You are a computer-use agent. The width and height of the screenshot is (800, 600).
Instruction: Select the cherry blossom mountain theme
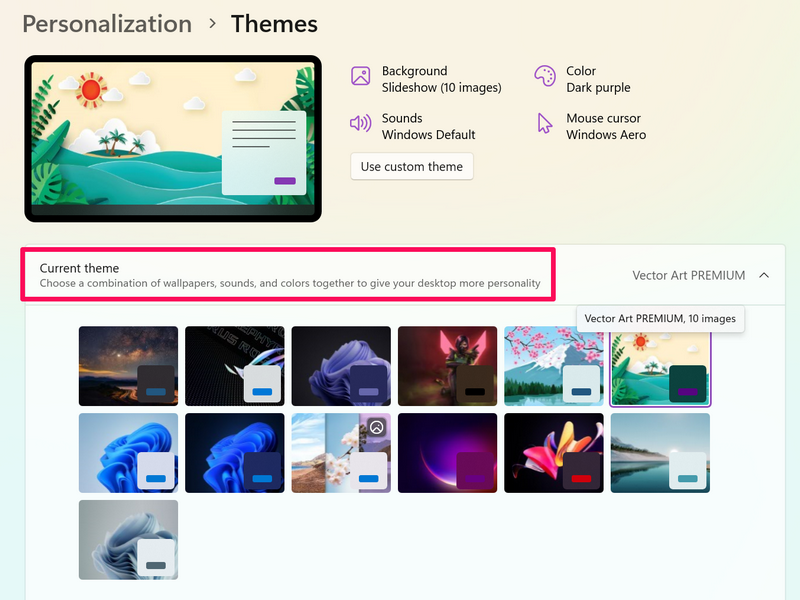pyautogui.click(x=554, y=366)
